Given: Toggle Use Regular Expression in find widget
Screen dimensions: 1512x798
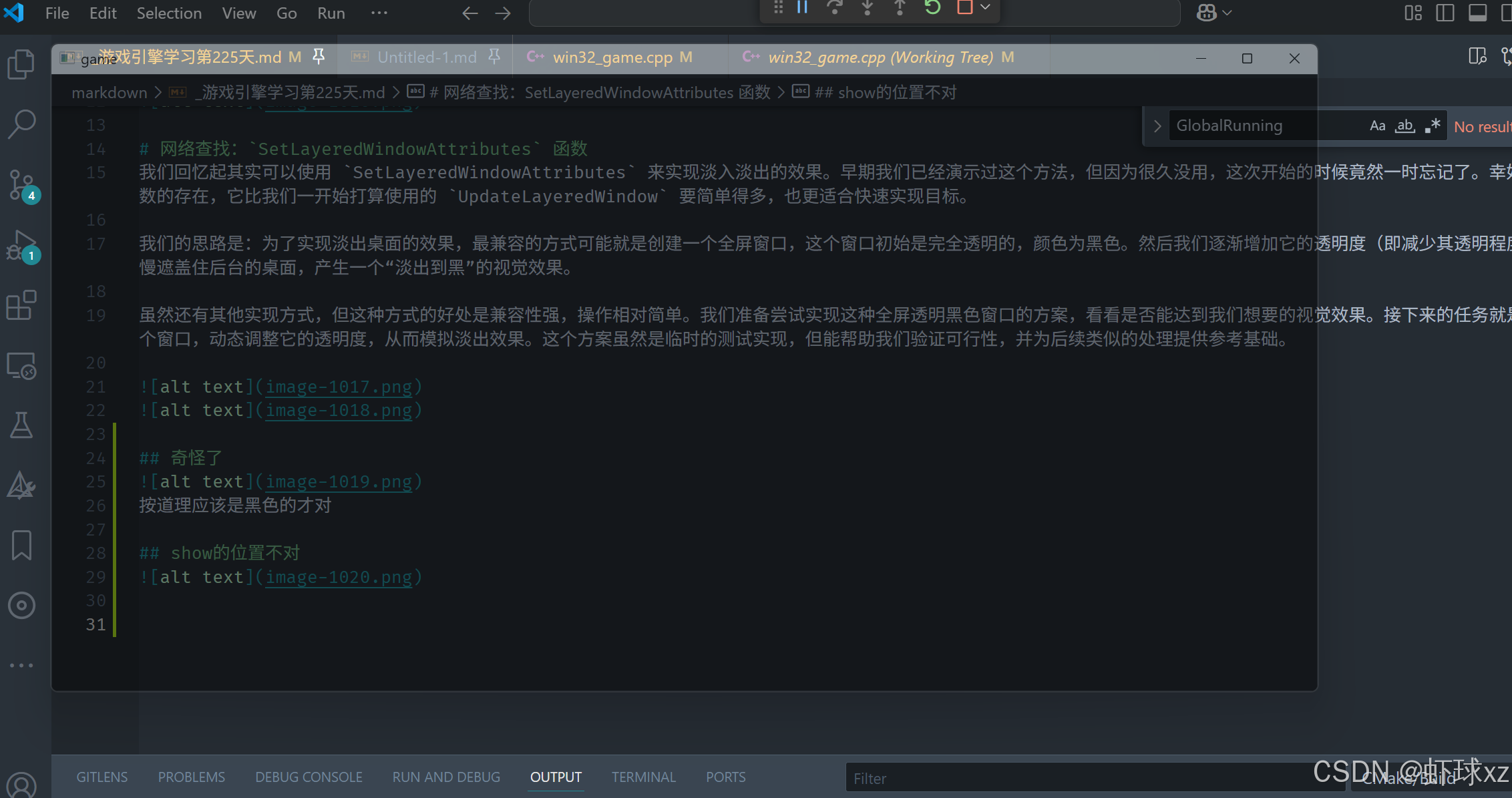Looking at the screenshot, I should (1432, 126).
